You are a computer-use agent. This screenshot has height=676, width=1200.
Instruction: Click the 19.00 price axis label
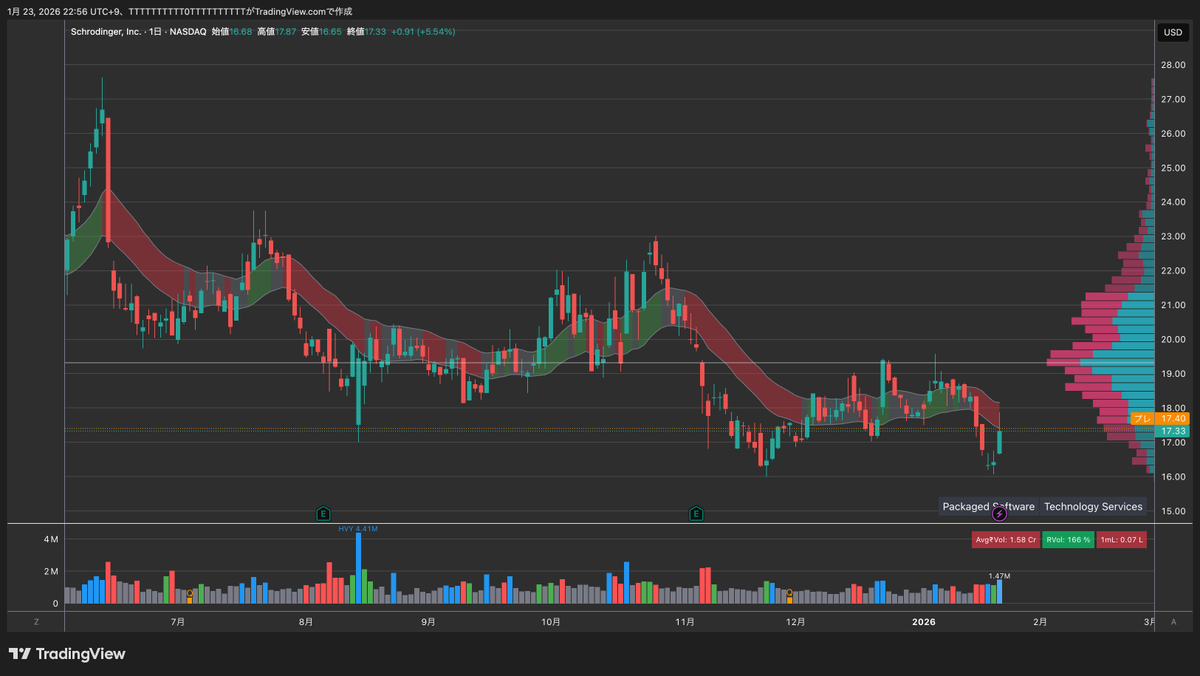point(1173,374)
